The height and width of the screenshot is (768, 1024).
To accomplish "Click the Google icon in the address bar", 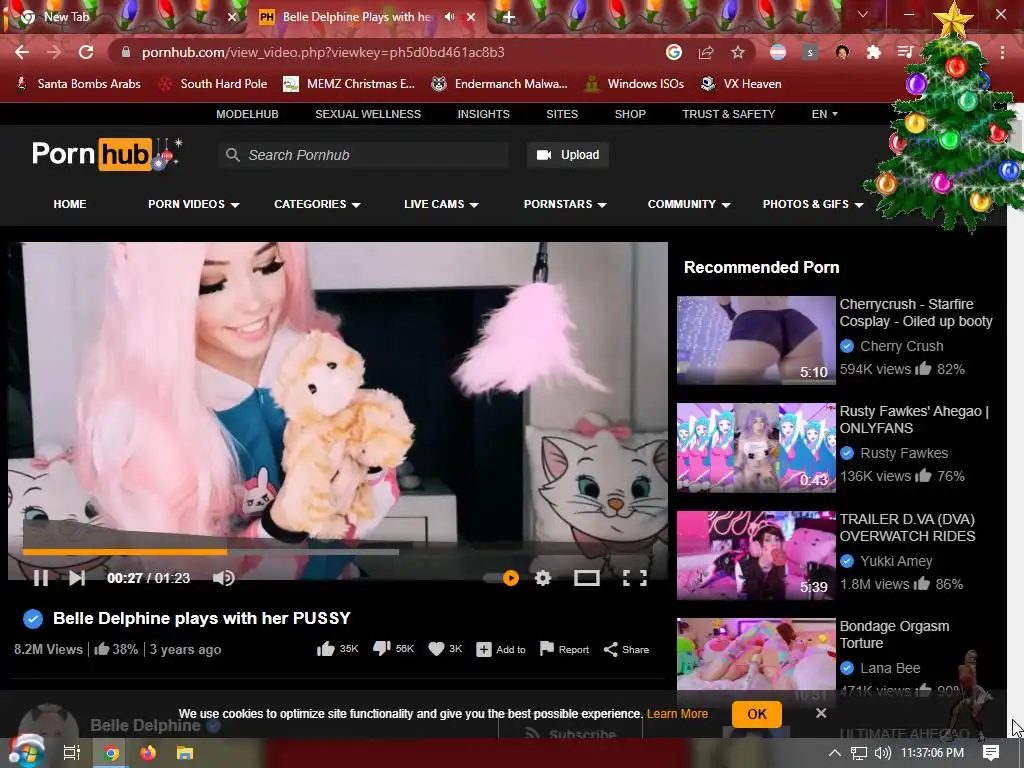I will (674, 52).
